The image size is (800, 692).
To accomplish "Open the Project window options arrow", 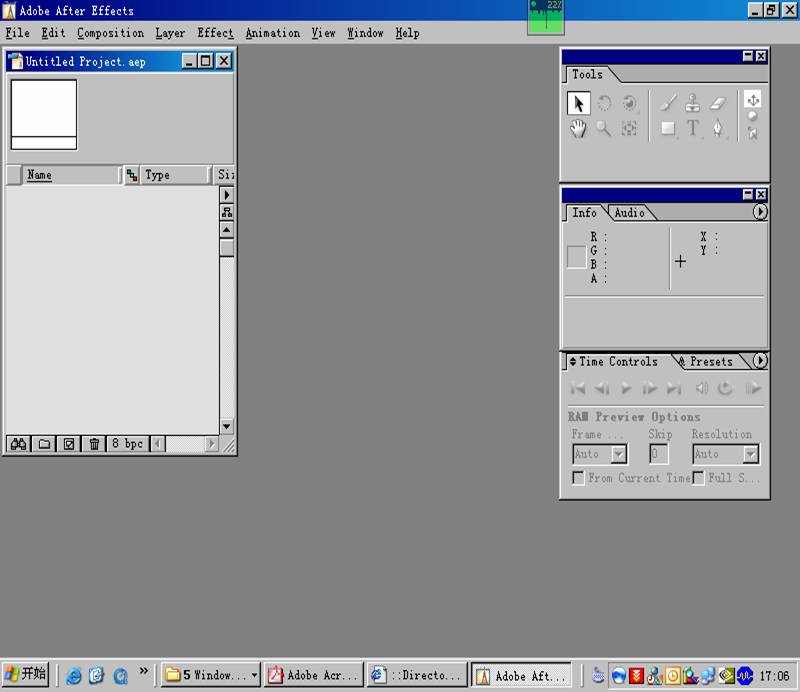I will [x=227, y=194].
